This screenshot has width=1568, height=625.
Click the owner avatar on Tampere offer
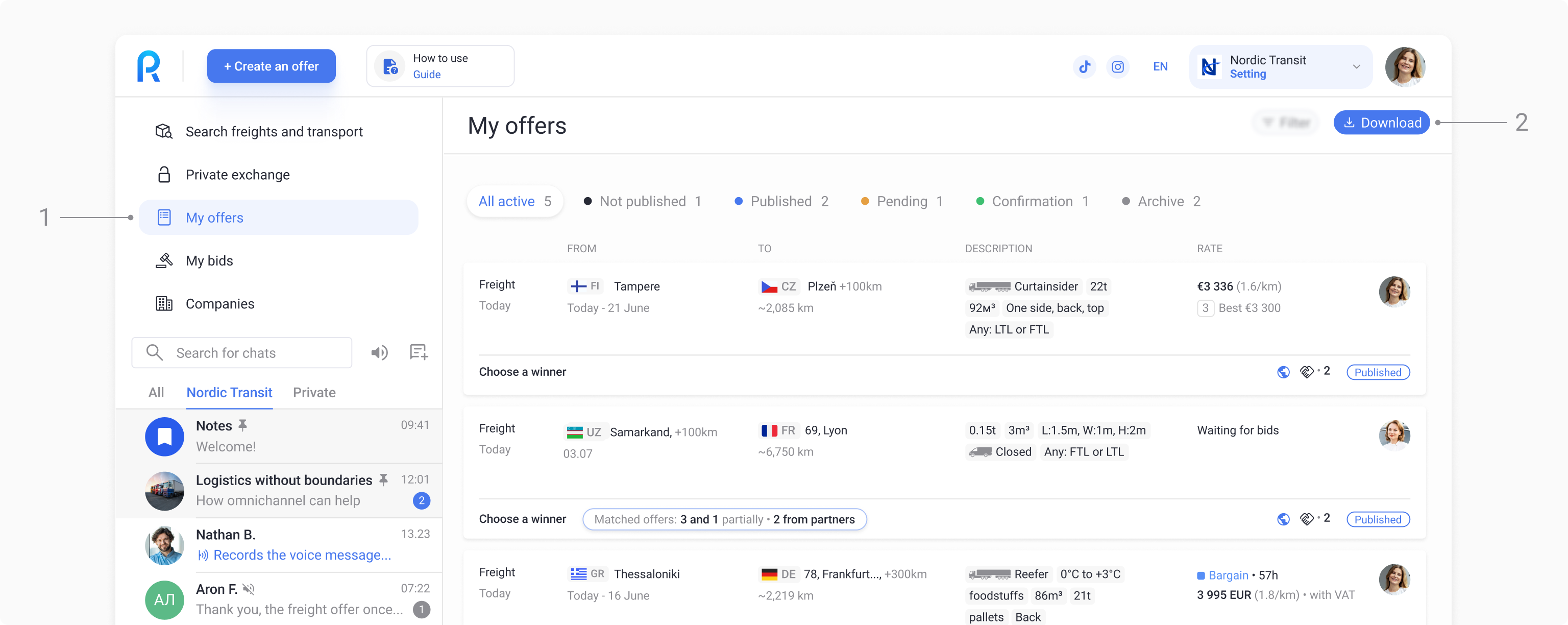click(x=1394, y=292)
